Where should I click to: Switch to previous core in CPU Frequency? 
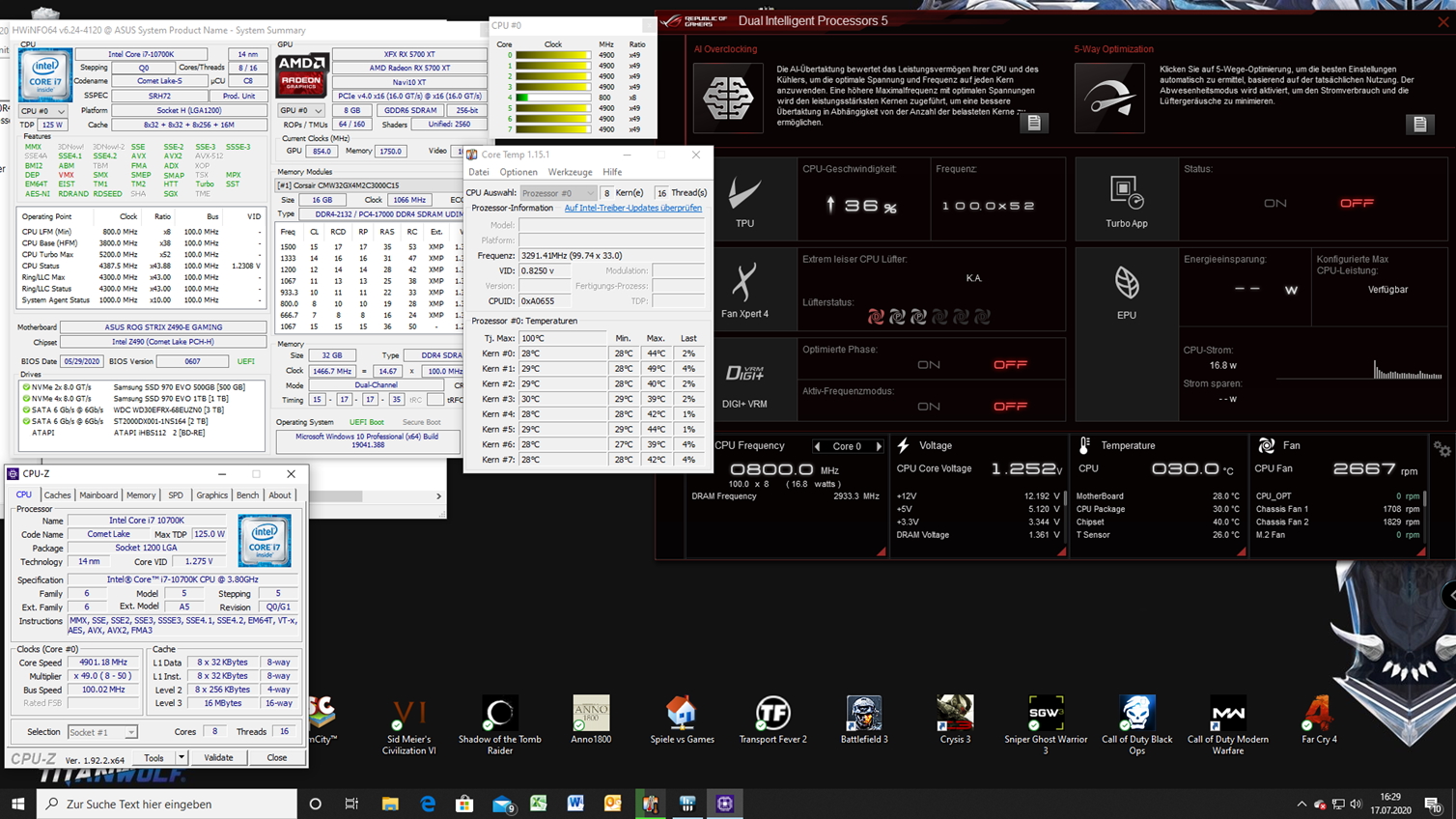point(818,446)
